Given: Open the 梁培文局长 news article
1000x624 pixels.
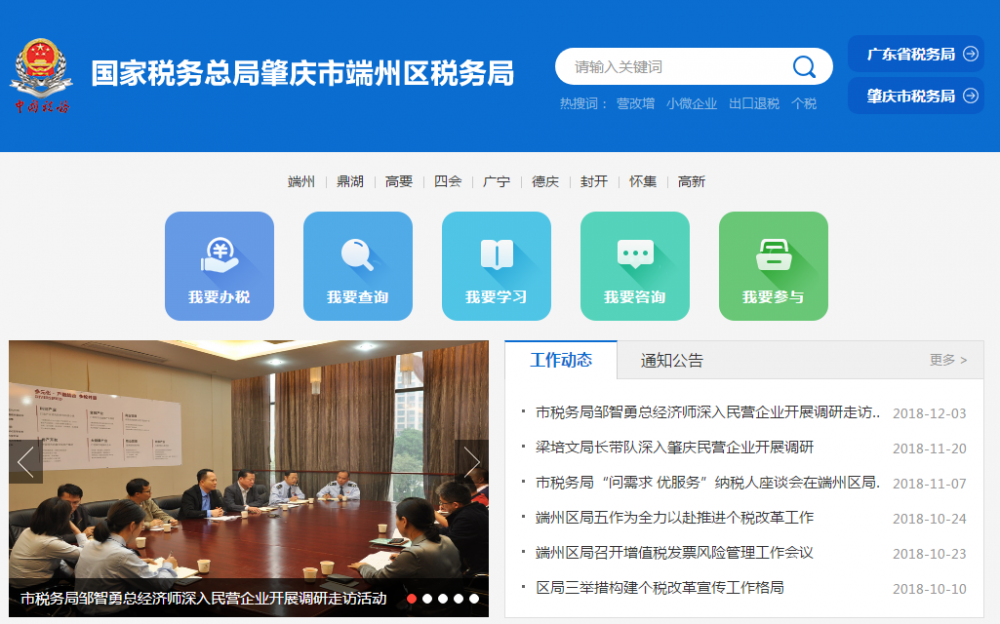Looking at the screenshot, I should click(x=675, y=447).
